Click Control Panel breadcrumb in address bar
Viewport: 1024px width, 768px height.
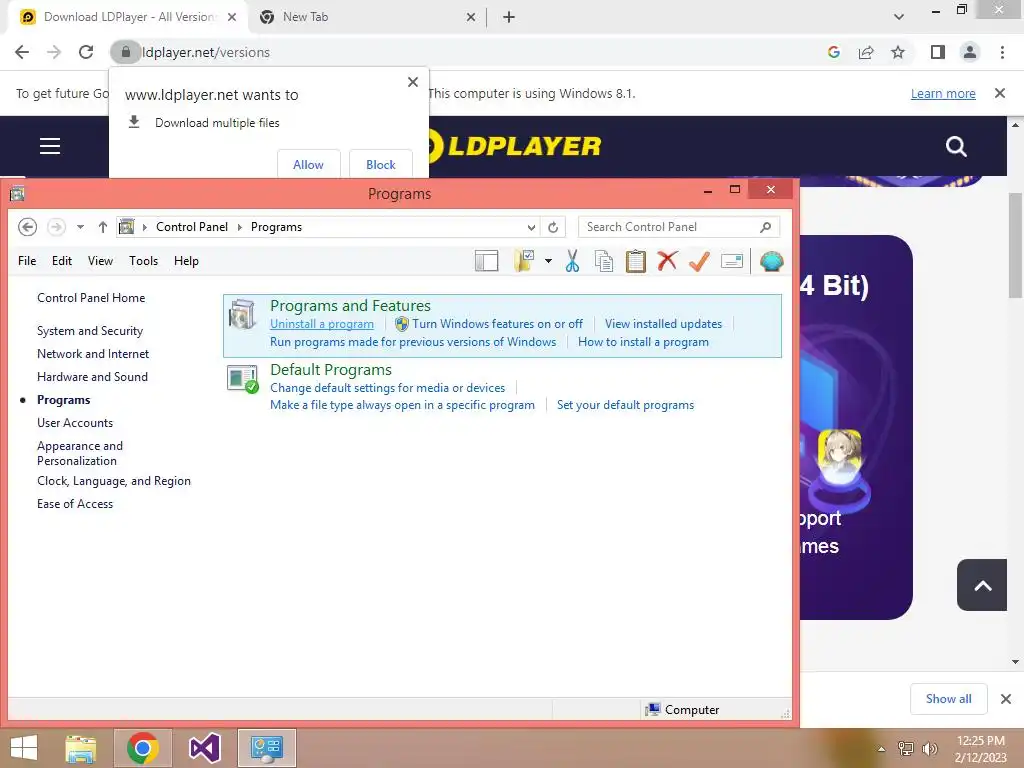[x=192, y=227]
